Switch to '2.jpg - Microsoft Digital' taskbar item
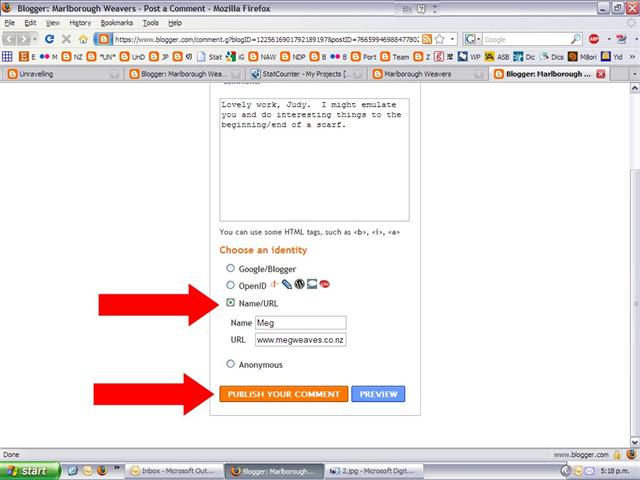This screenshot has width=640, height=480. click(x=374, y=471)
